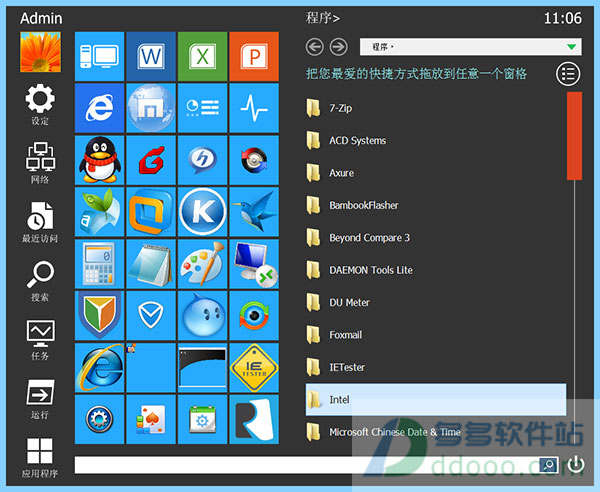Launch the Excel tile
Image resolution: width=600 pixels, height=492 pixels.
203,56
